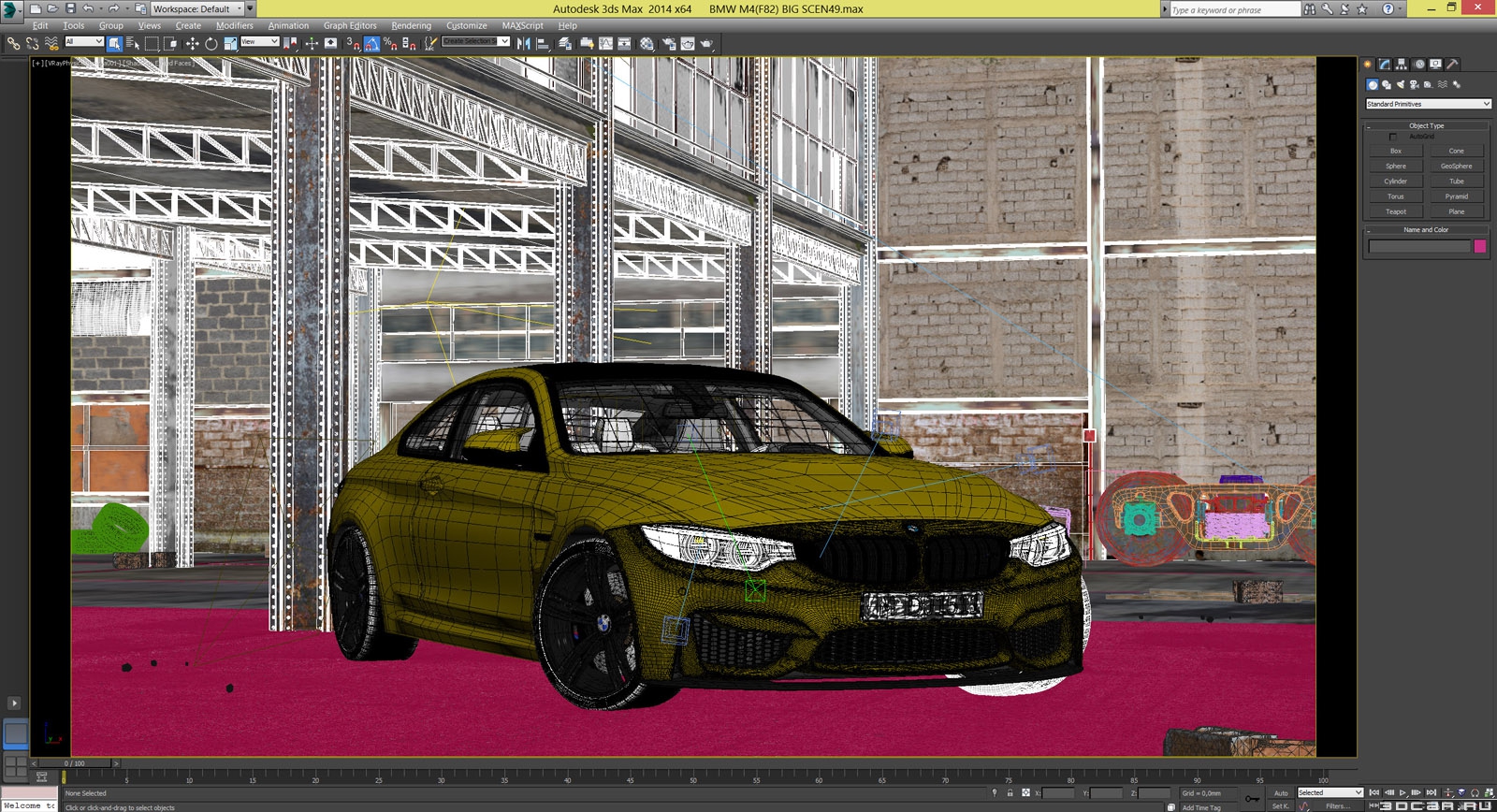The width and height of the screenshot is (1497, 812).
Task: Click the GeoSphere primitive button
Action: [1456, 166]
